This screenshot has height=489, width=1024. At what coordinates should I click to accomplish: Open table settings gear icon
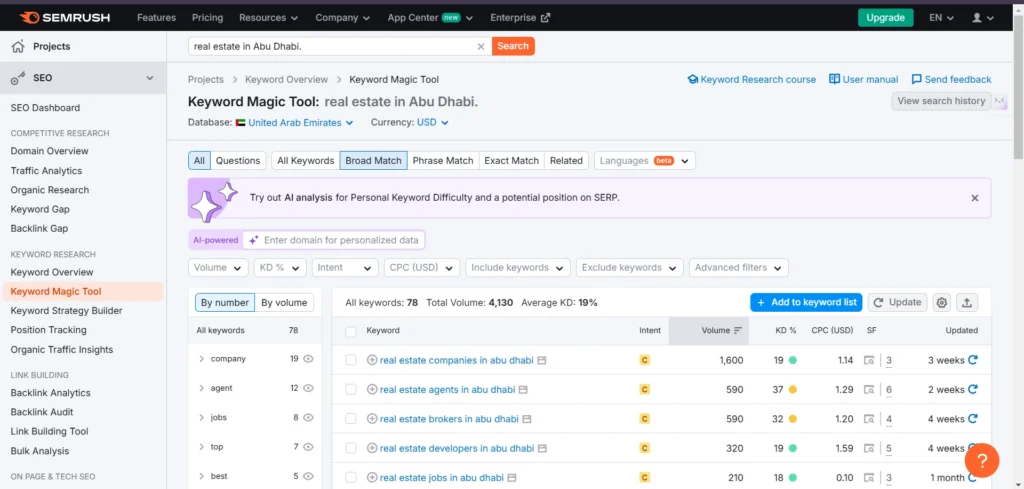tap(941, 302)
